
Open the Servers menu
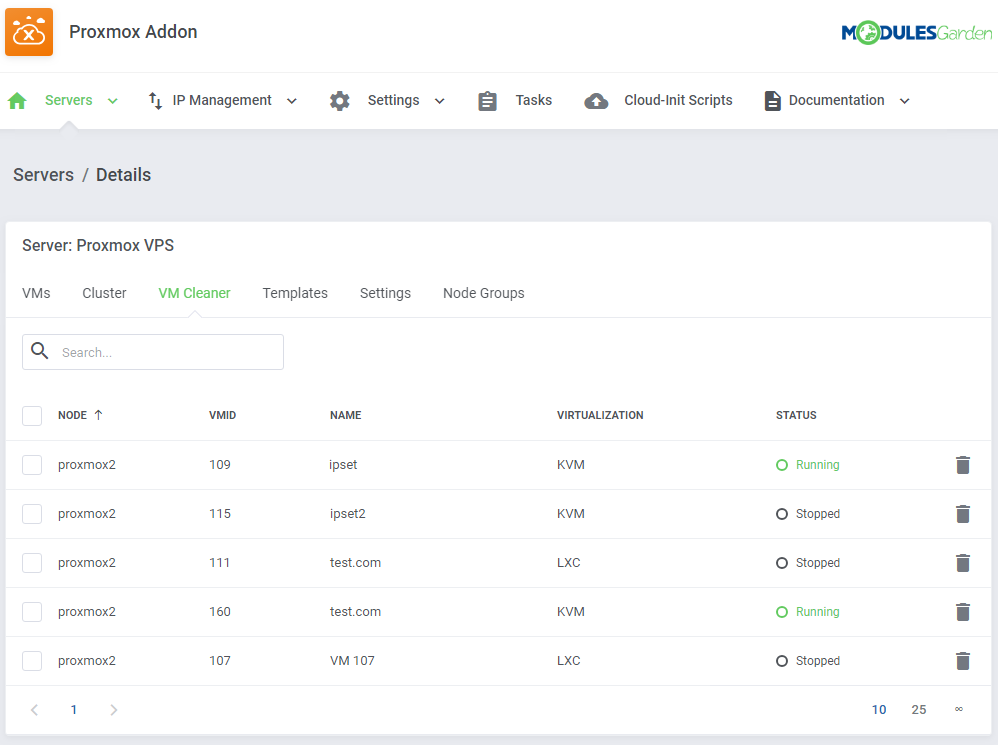pos(69,101)
